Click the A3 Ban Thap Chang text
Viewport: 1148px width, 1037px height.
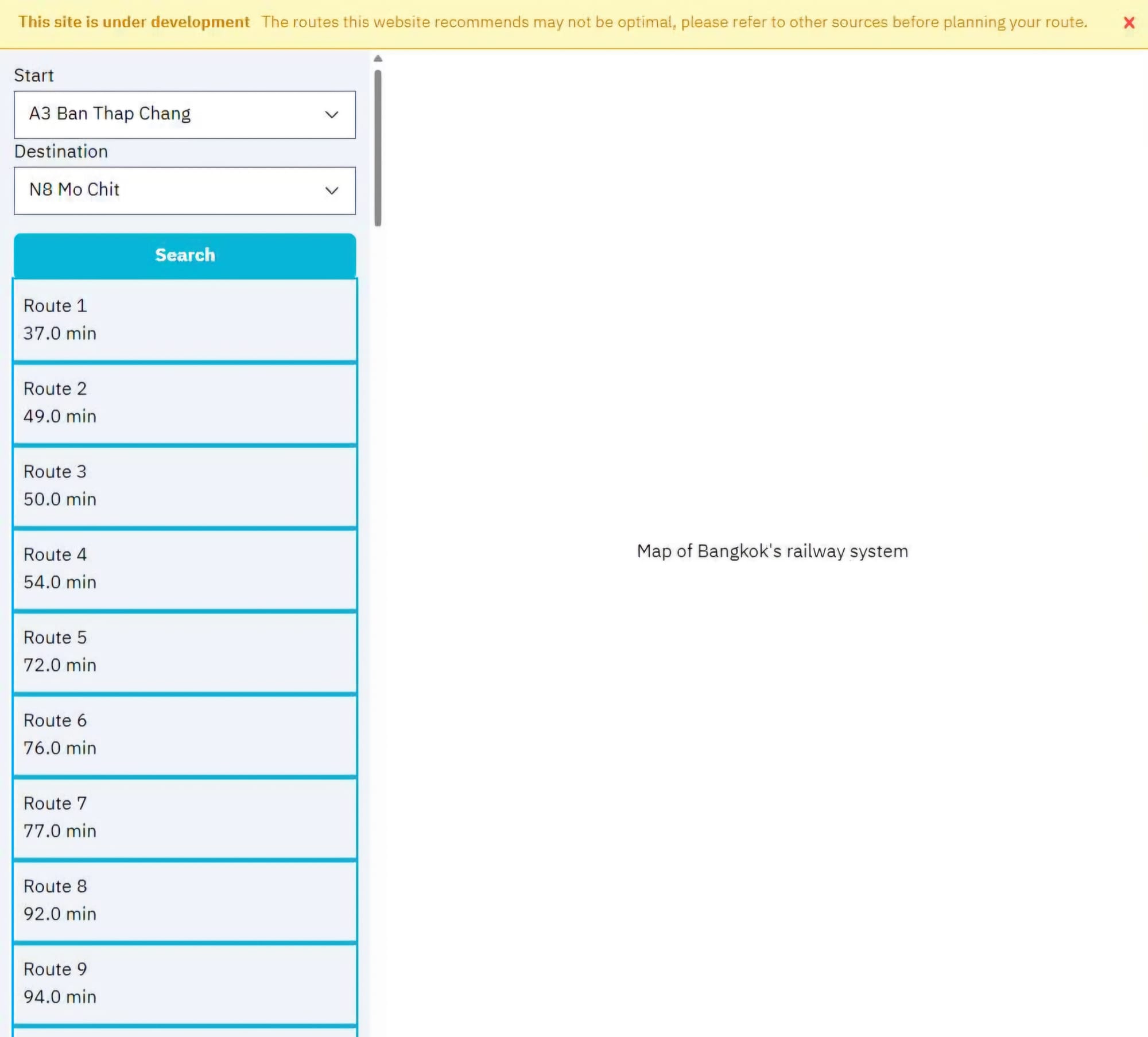pyautogui.click(x=110, y=114)
